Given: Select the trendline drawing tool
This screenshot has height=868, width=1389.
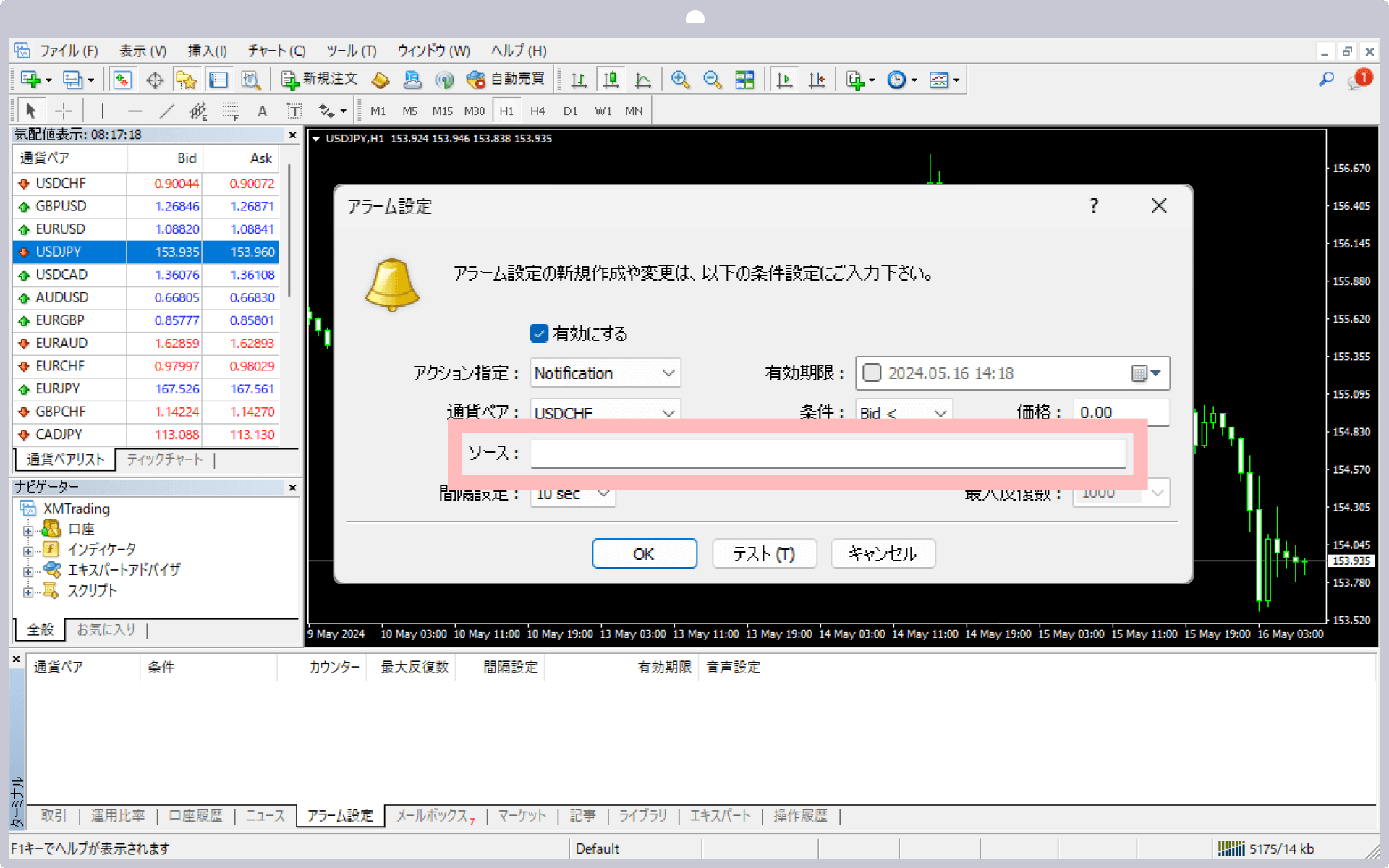Looking at the screenshot, I should (166, 111).
